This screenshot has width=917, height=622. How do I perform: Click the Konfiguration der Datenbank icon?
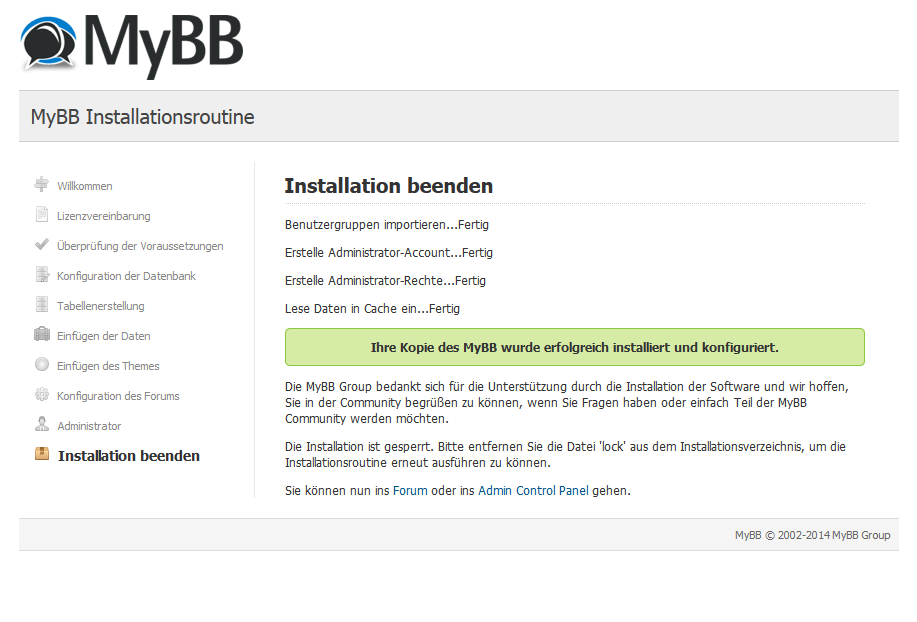coord(42,274)
